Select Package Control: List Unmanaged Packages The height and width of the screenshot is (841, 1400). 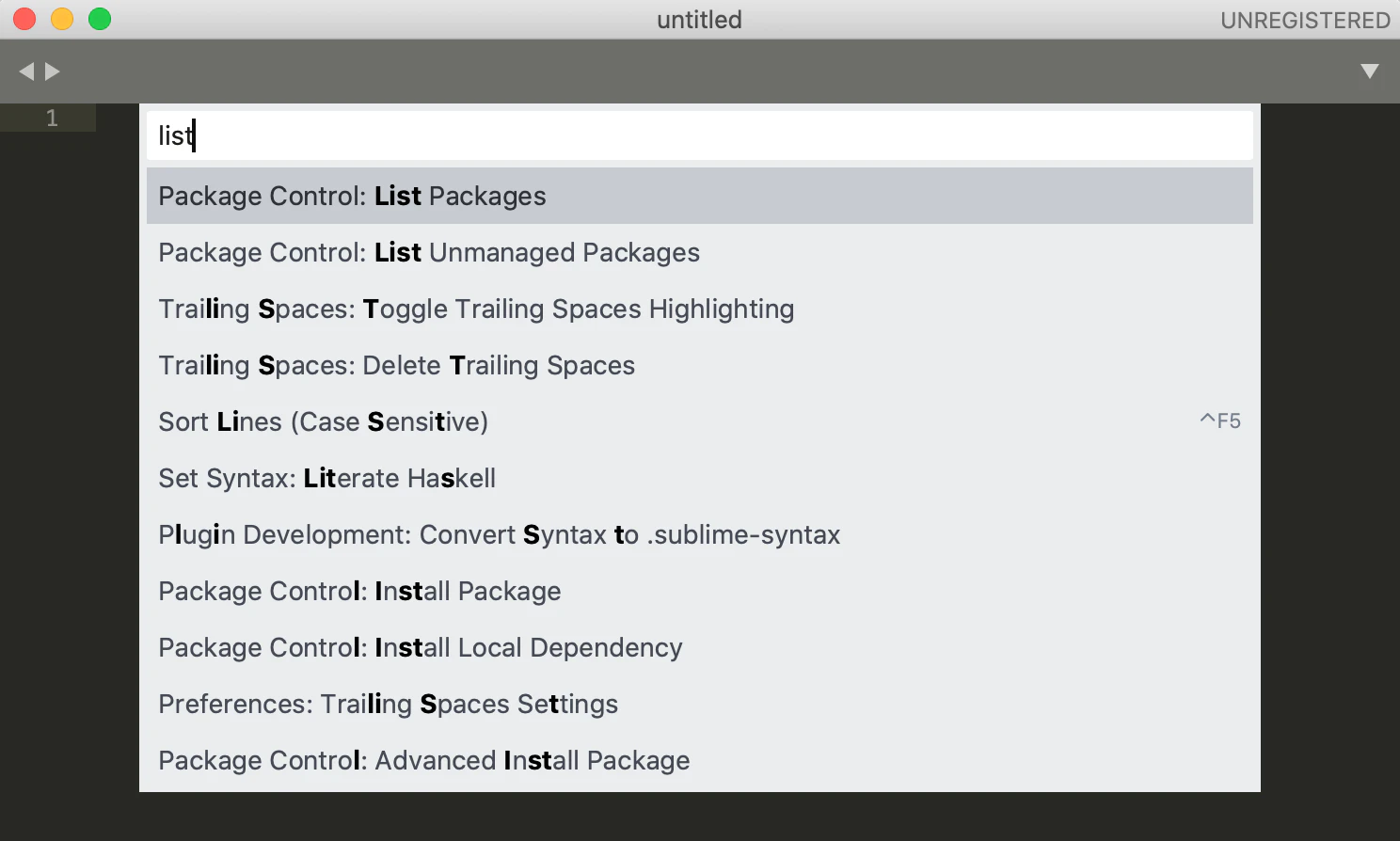click(700, 252)
